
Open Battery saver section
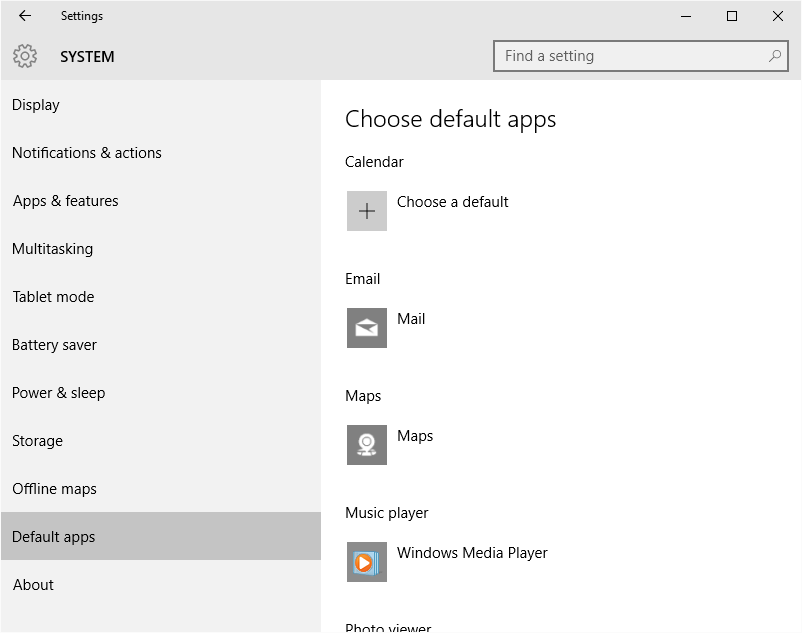coord(54,345)
